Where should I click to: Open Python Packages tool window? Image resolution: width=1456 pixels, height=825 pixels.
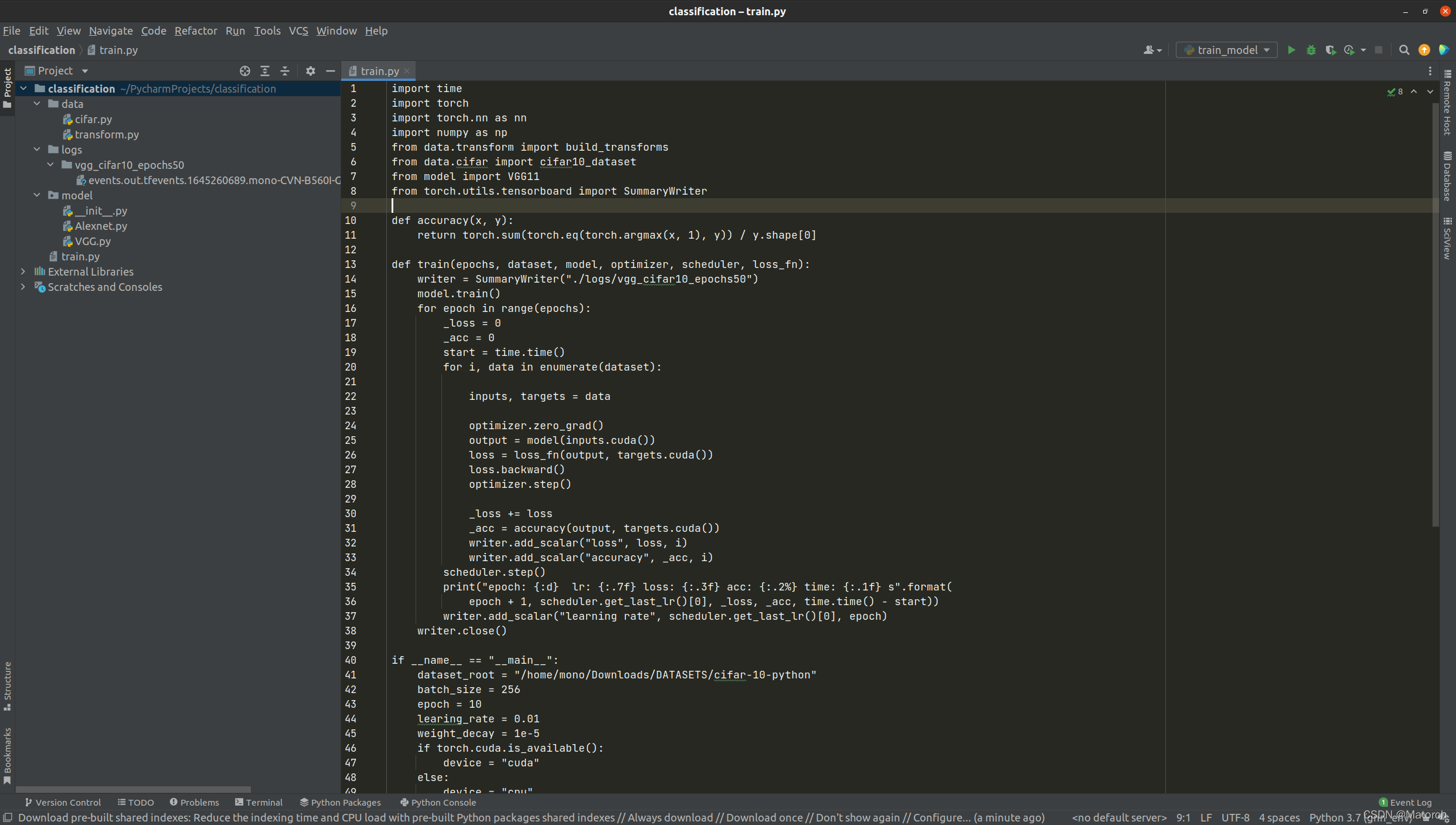(x=340, y=802)
